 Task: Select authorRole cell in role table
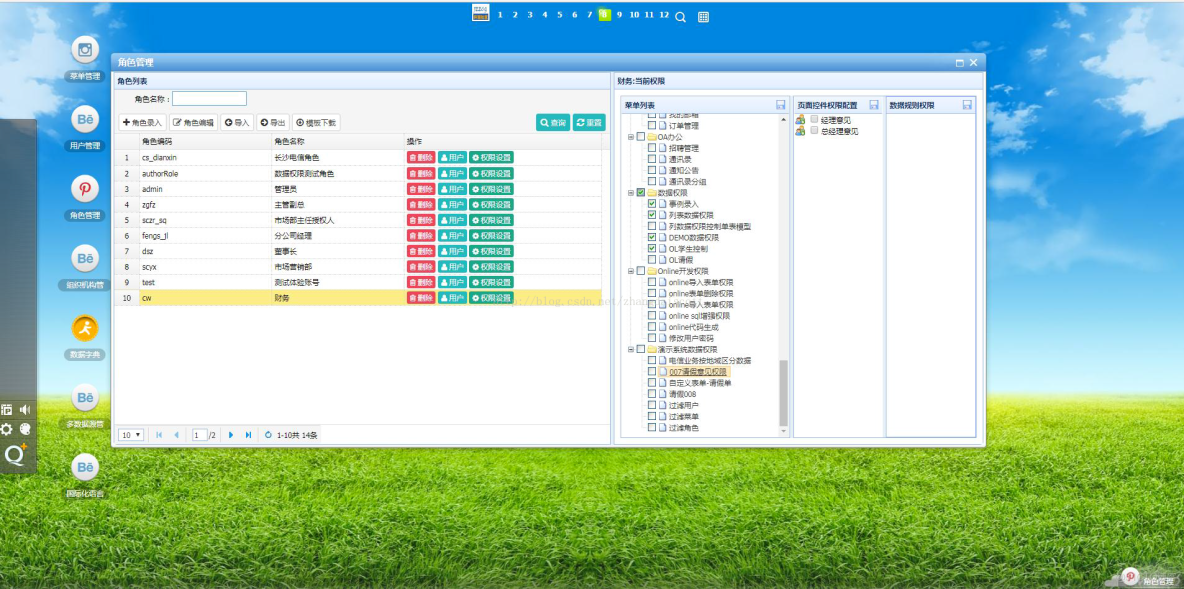(x=205, y=174)
